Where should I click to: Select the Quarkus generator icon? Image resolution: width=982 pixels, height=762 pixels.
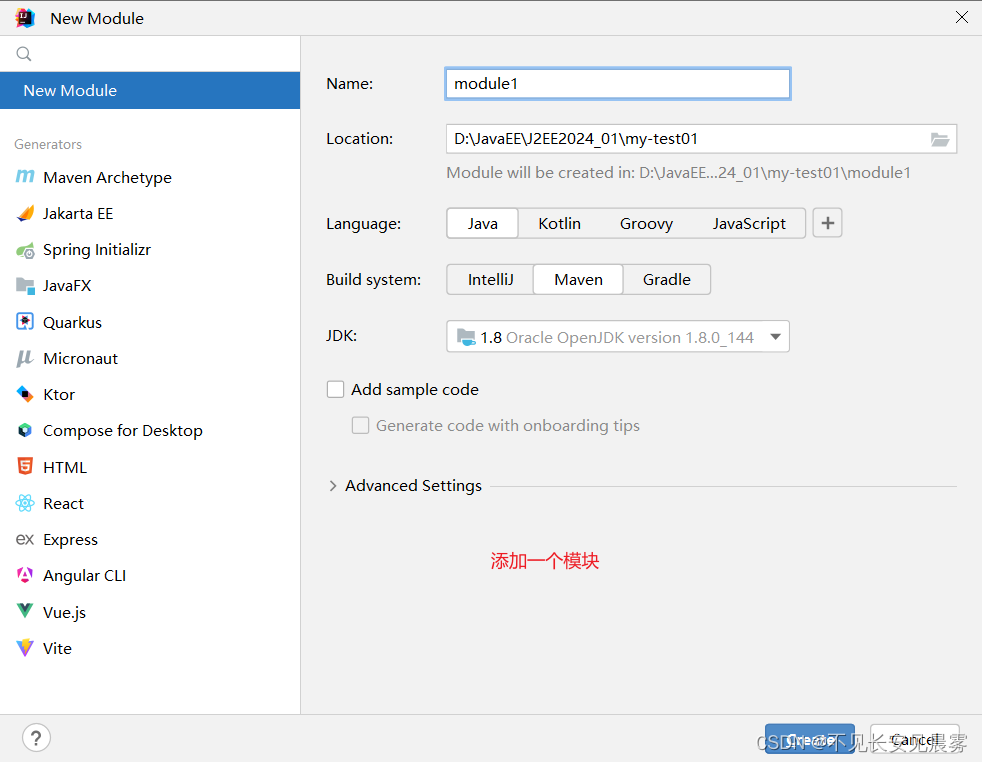click(x=25, y=322)
